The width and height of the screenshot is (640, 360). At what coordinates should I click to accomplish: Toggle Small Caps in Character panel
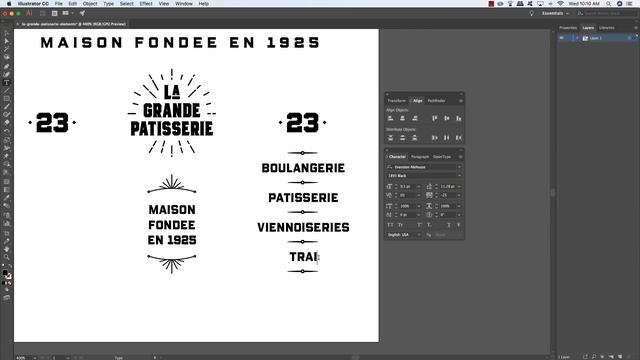[x=401, y=225]
